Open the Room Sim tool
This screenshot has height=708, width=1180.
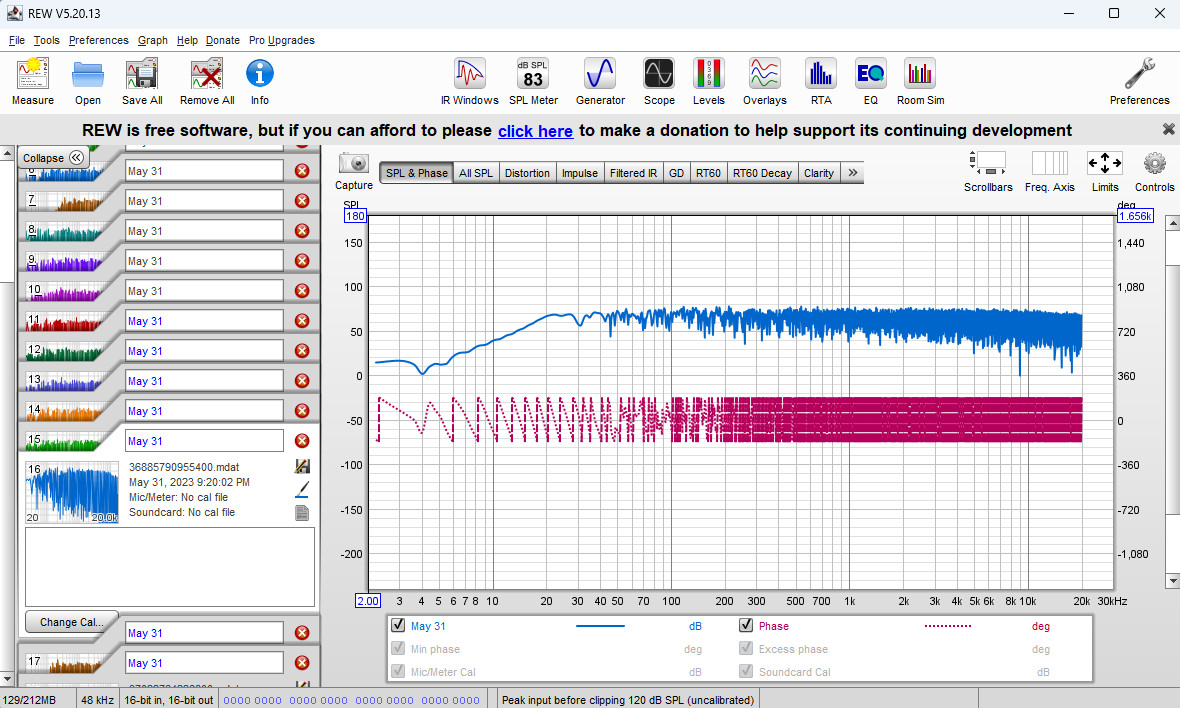(920, 74)
